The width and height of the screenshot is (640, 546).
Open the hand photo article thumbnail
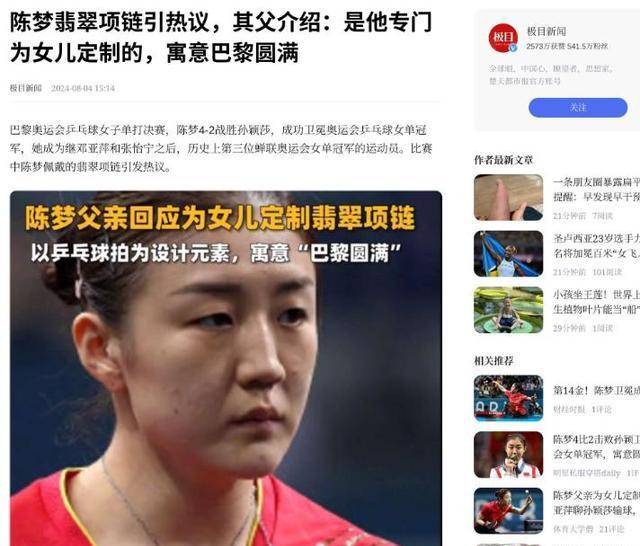pos(508,198)
